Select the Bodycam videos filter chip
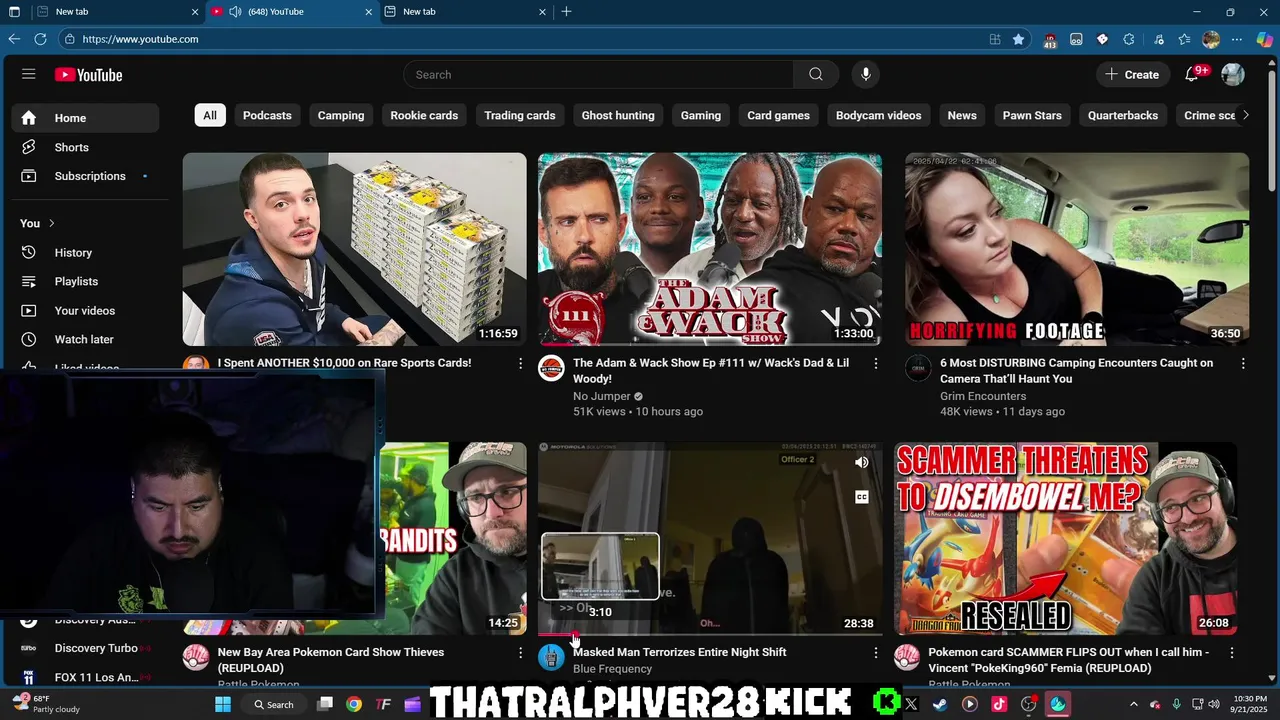This screenshot has width=1280, height=720. click(x=878, y=116)
